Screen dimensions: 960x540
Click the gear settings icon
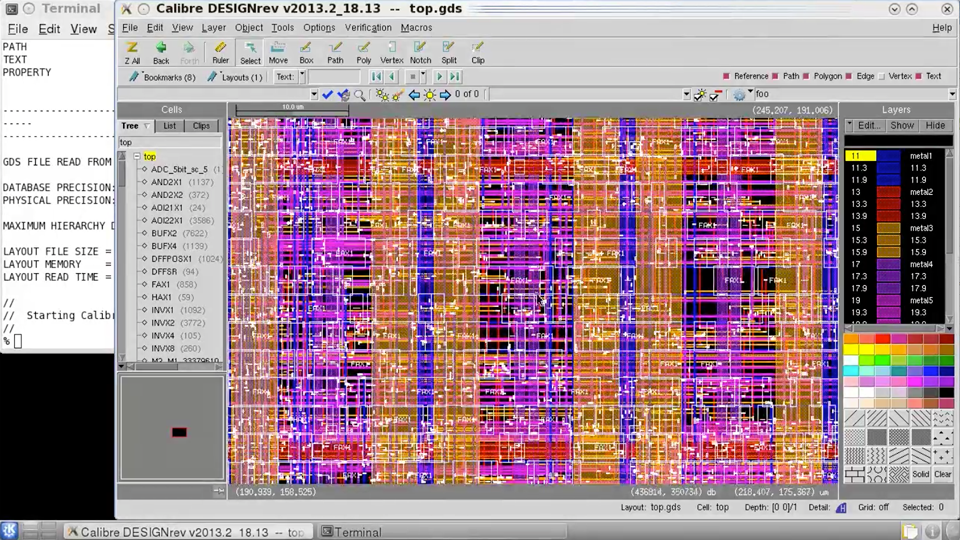point(740,94)
